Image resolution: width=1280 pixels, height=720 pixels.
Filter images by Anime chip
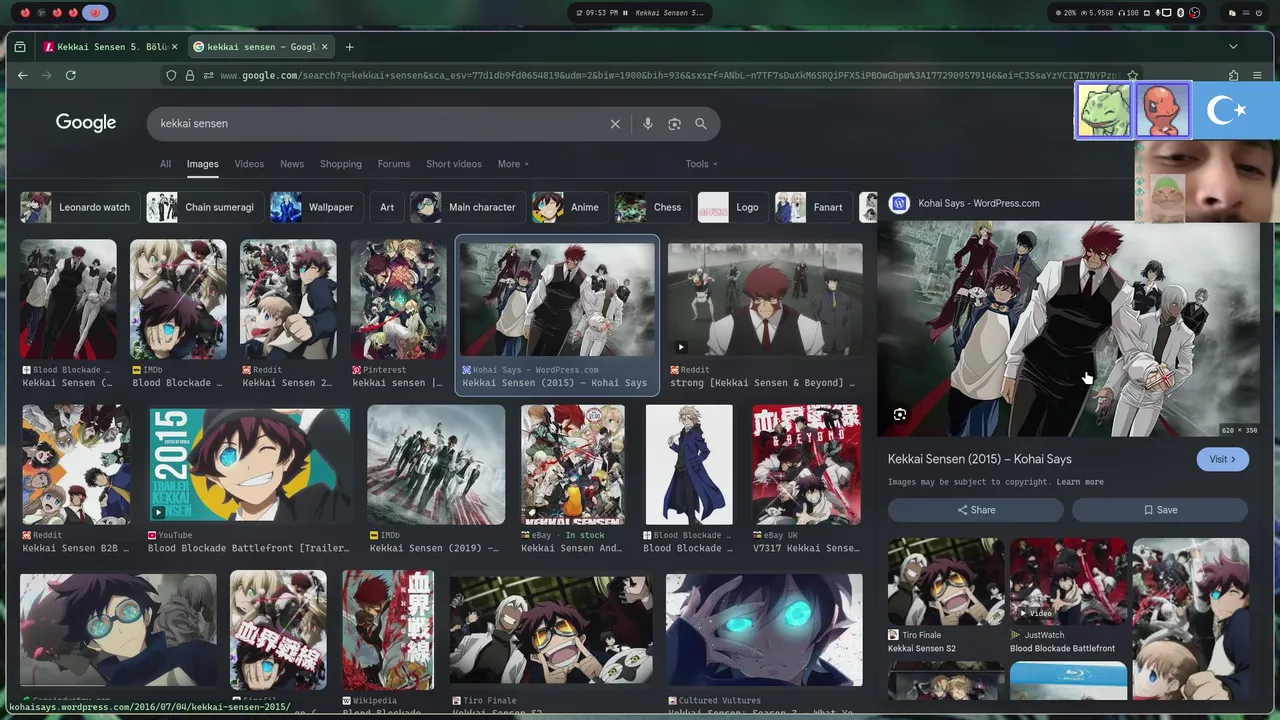click(x=568, y=207)
